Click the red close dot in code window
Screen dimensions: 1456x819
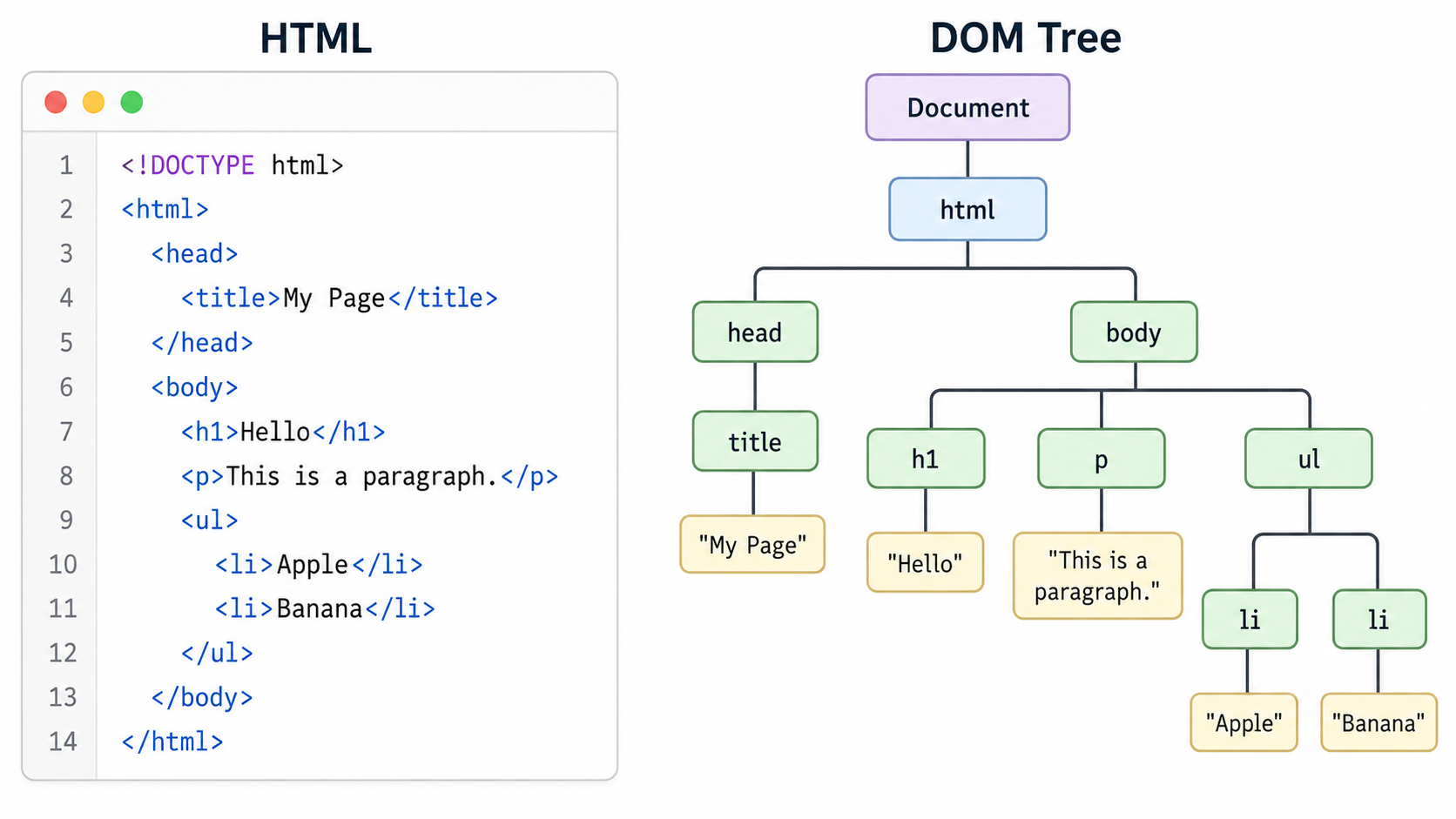click(x=56, y=103)
